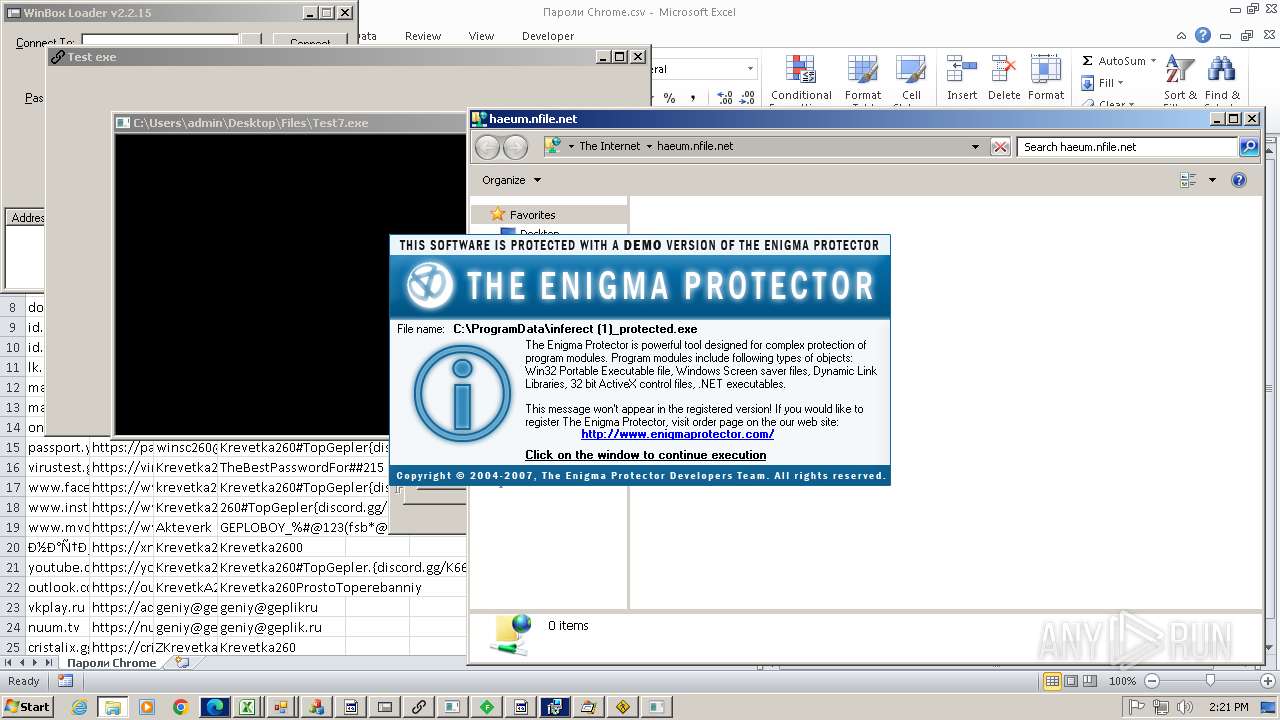Viewport: 1280px width, 720px height.
Task: Open the View ribbon tab
Action: (x=481, y=36)
